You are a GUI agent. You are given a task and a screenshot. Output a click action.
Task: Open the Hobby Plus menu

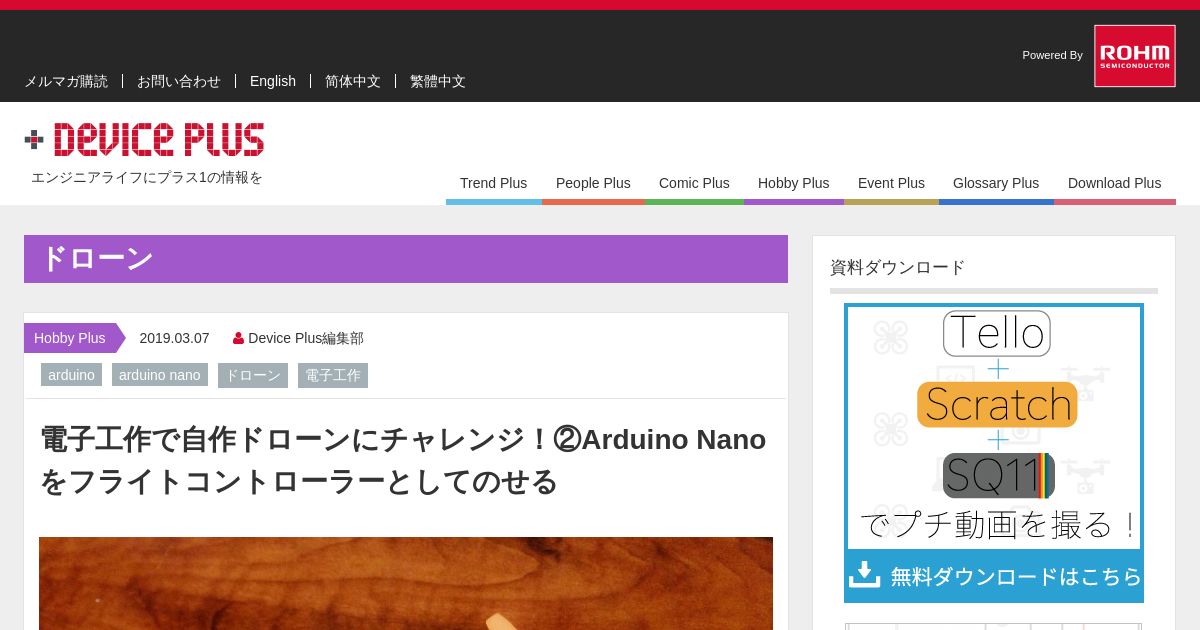pos(794,184)
